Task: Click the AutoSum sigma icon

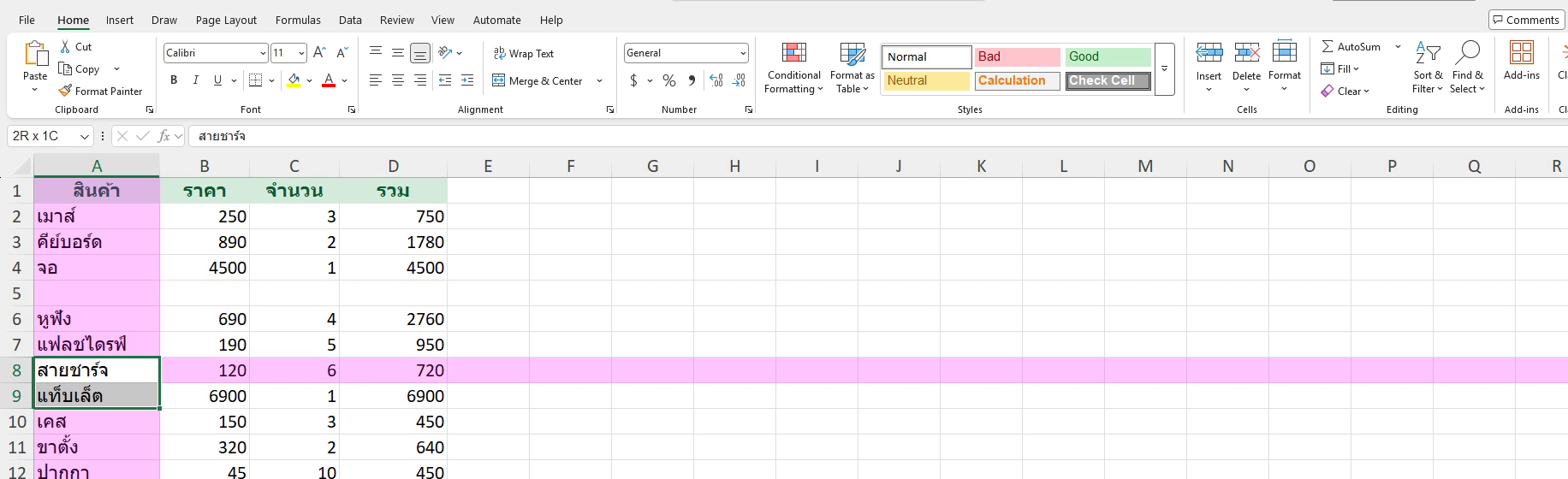Action: pyautogui.click(x=1327, y=46)
